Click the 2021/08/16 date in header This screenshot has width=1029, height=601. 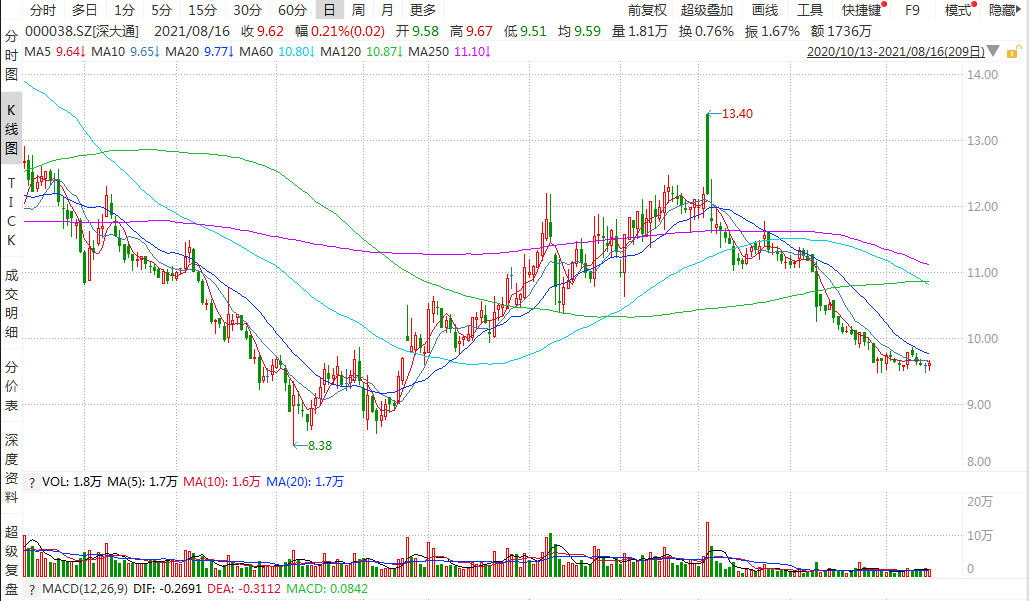[192, 31]
